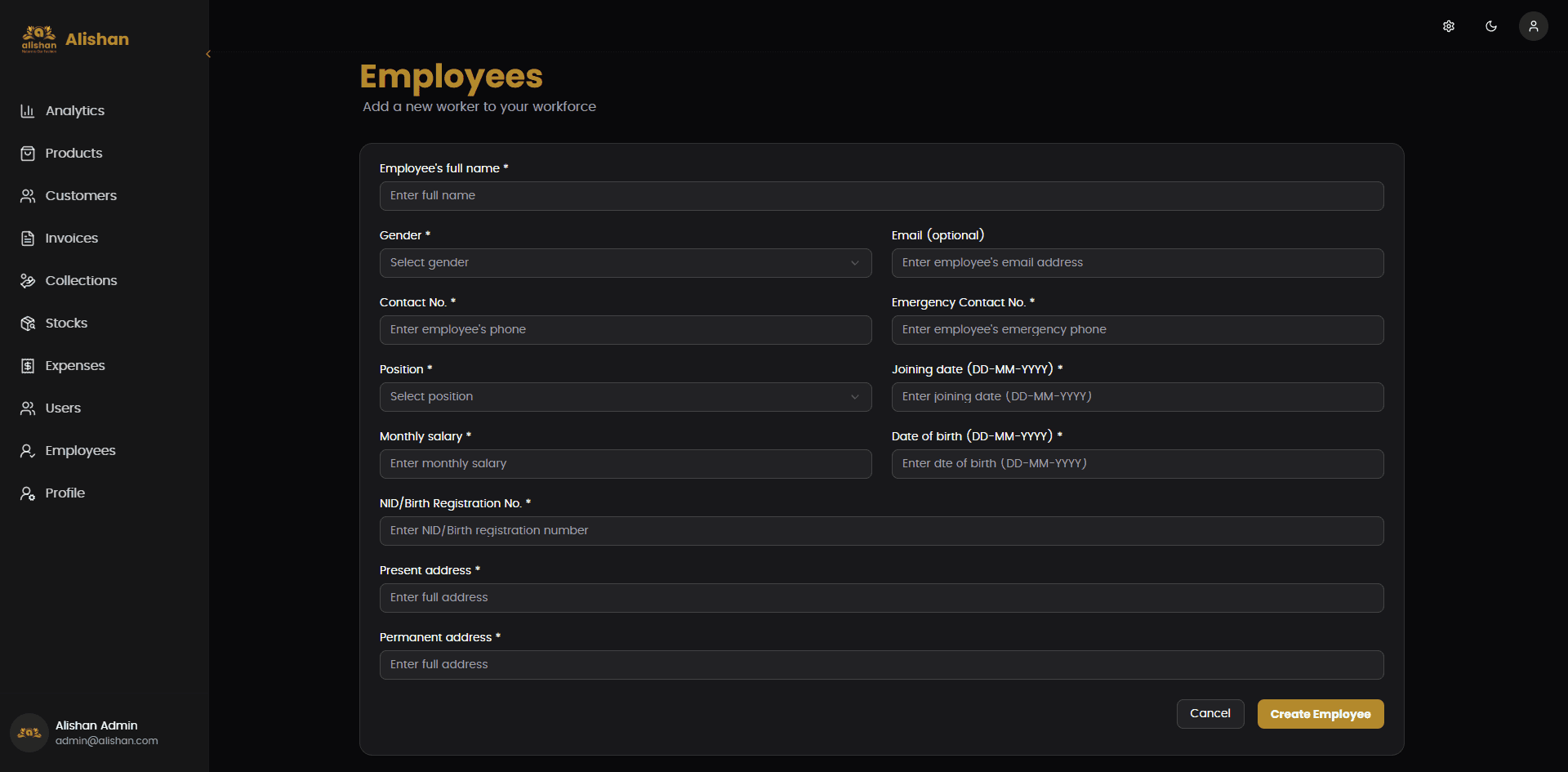Click chevron on position dropdown
The height and width of the screenshot is (772, 1568).
click(x=855, y=397)
